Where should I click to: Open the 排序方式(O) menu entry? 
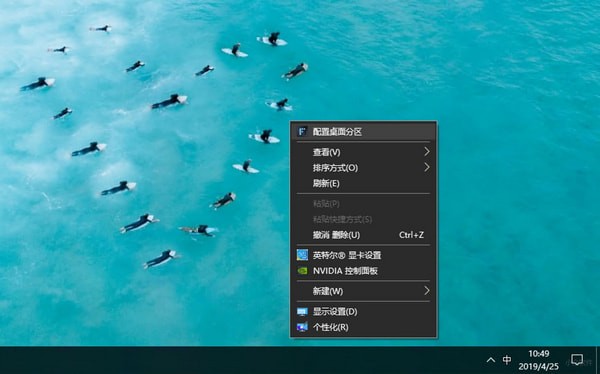(x=363, y=168)
